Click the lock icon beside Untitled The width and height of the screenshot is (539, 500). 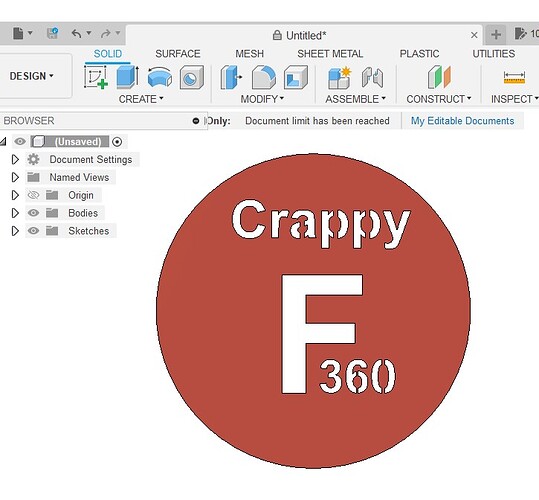tap(277, 35)
